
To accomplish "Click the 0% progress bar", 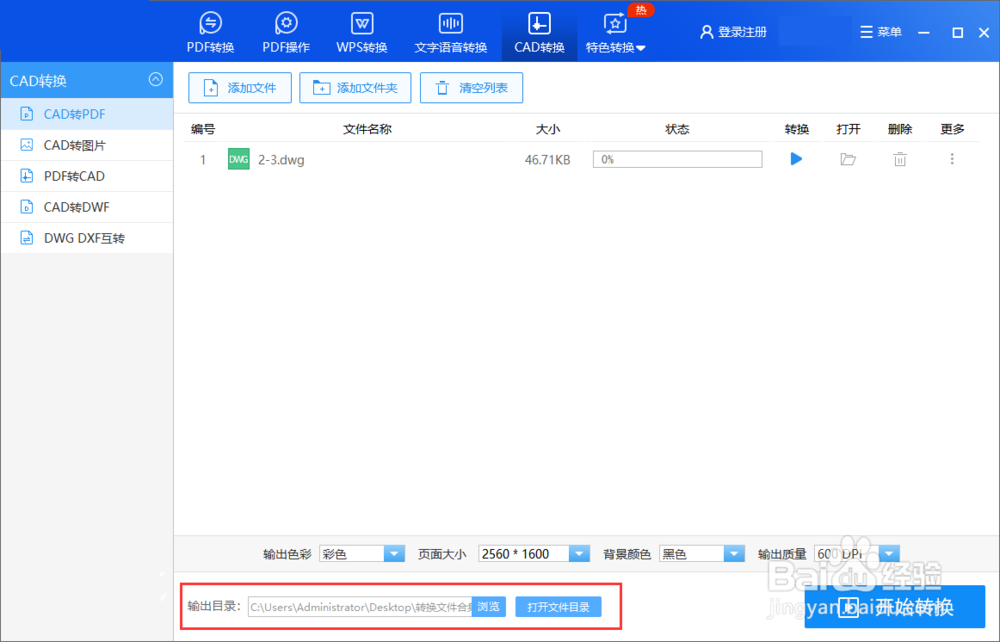I will [677, 159].
